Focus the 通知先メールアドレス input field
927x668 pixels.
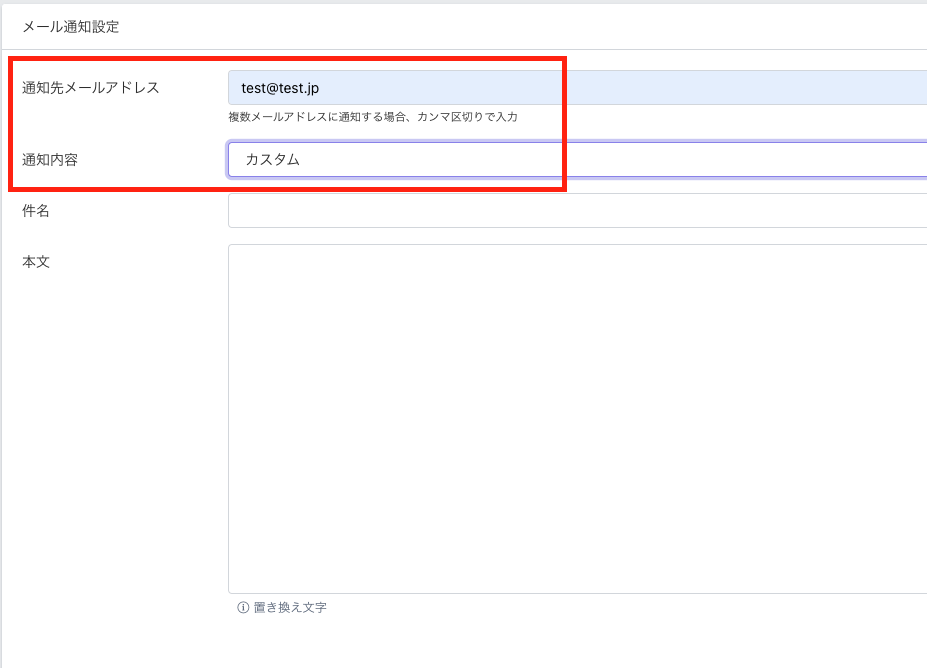click(577, 88)
